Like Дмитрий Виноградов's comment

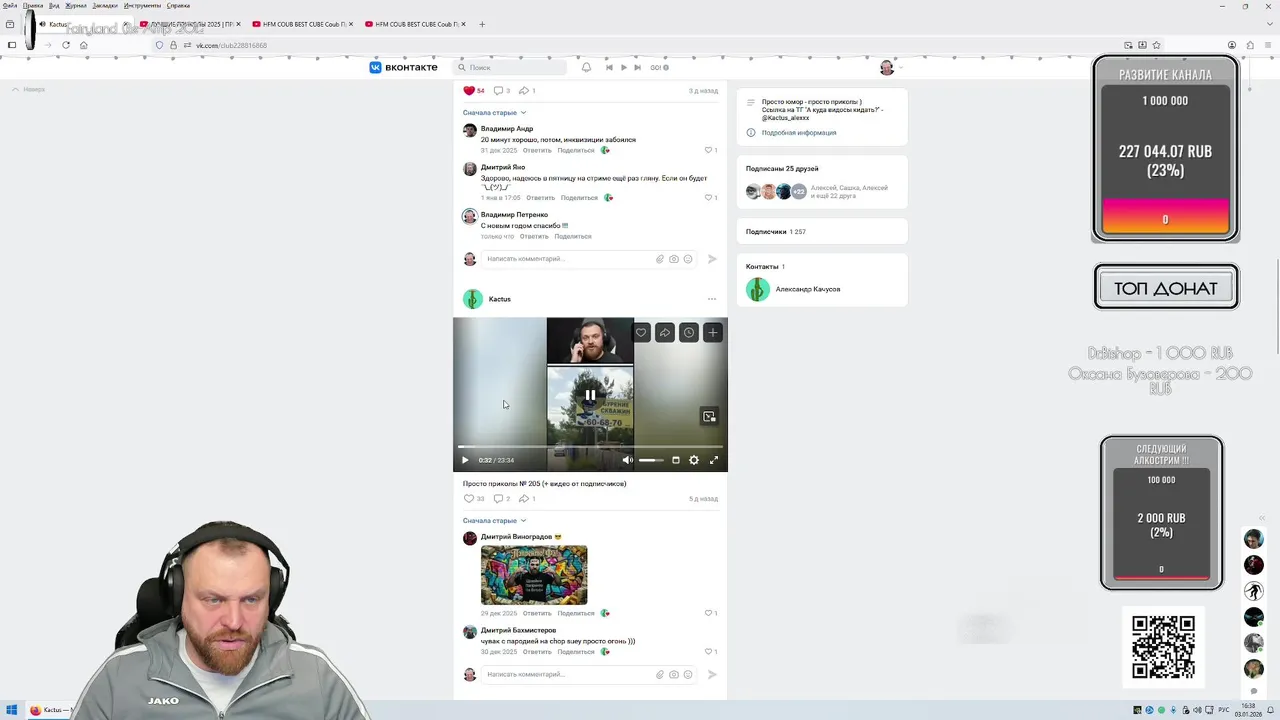pos(710,613)
